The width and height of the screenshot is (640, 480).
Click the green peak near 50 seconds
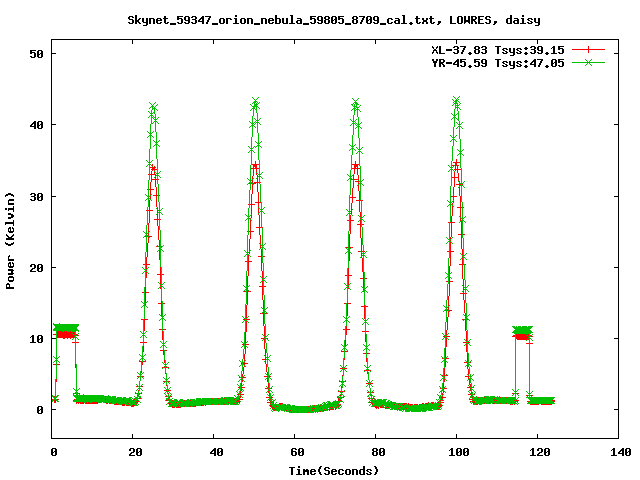coord(256,101)
